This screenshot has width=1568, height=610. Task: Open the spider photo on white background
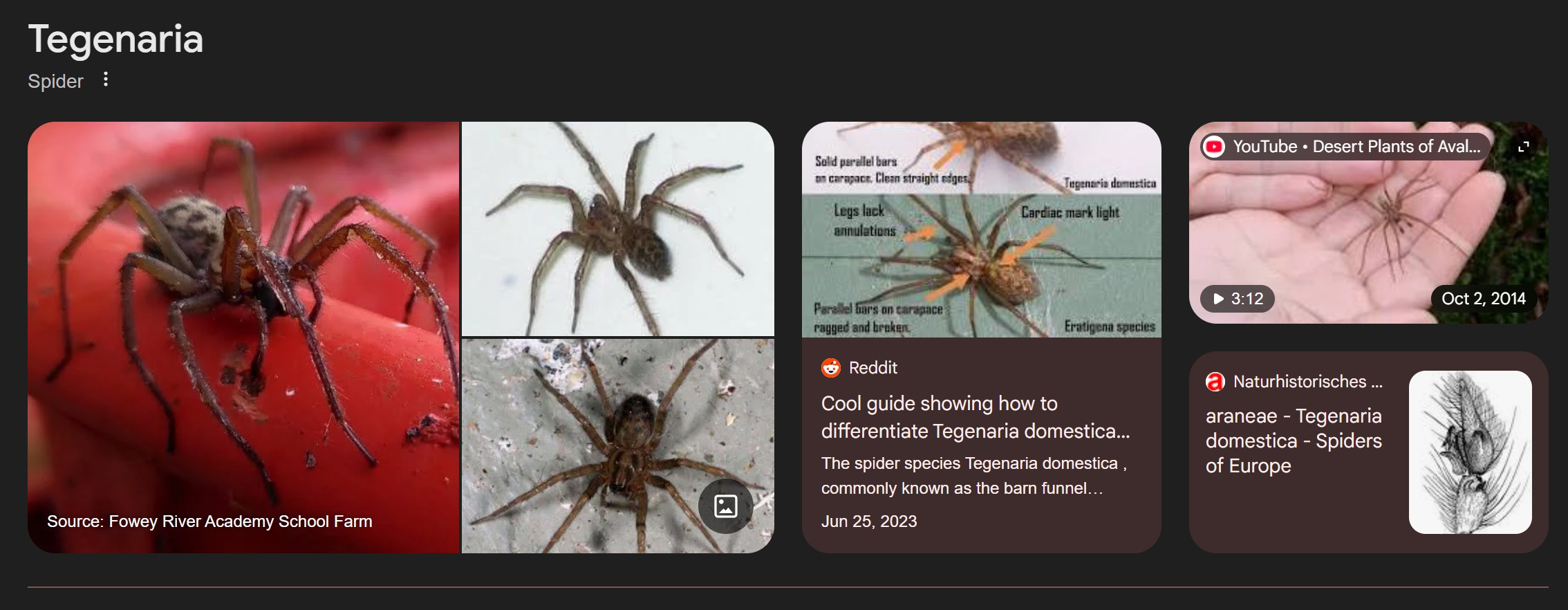pos(618,229)
